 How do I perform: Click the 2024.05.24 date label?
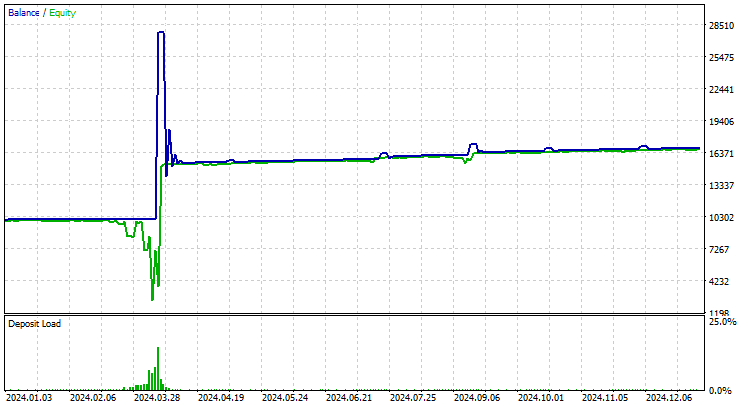pos(285,397)
